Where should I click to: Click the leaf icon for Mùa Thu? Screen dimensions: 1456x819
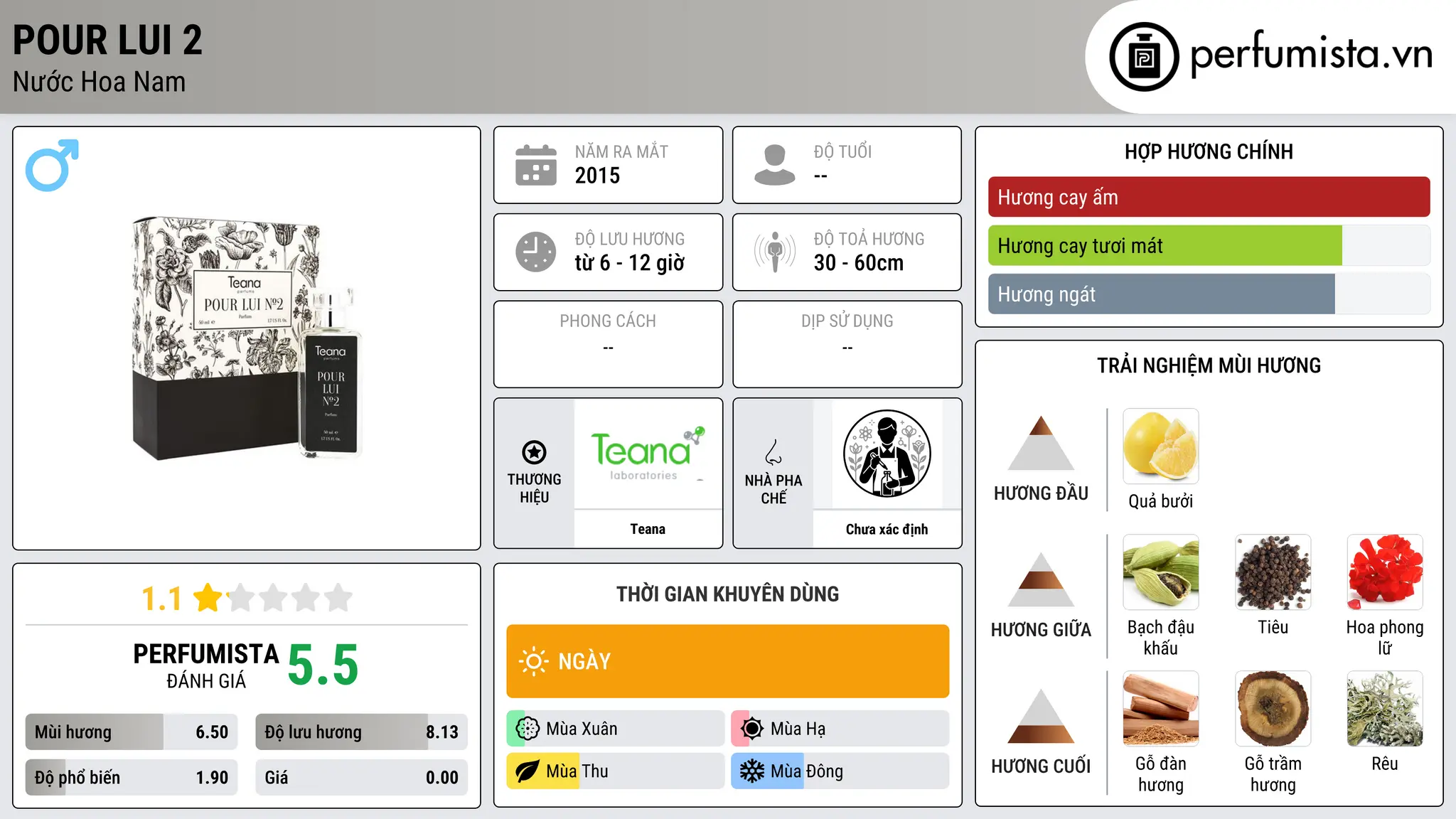pos(528,771)
